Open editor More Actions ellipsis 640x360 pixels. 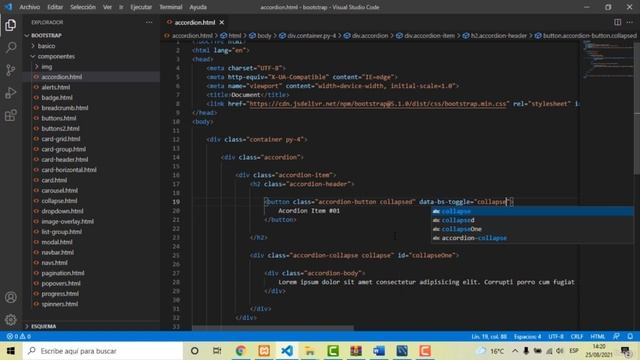[630, 22]
